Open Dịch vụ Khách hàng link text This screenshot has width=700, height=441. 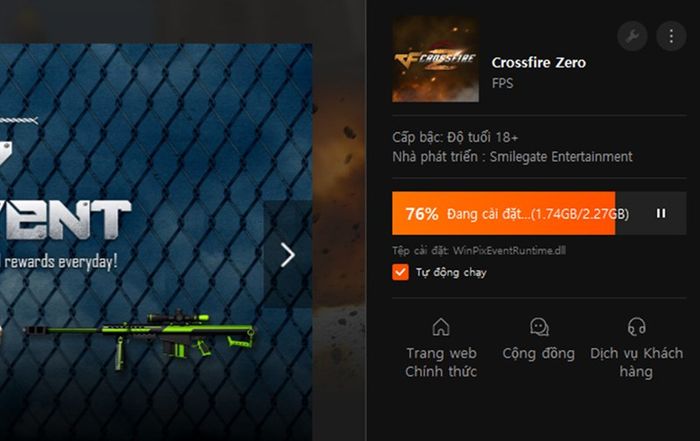(x=636, y=362)
